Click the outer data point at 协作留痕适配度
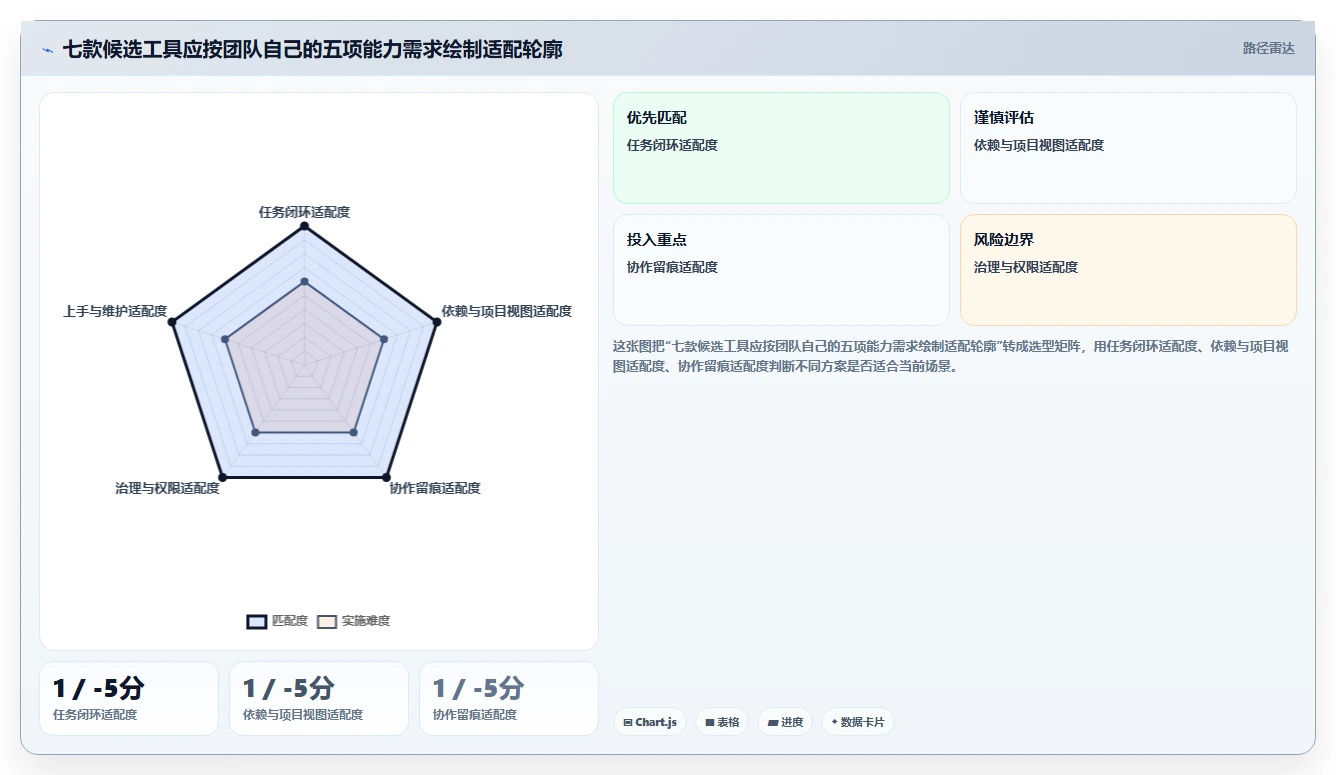 [x=386, y=478]
